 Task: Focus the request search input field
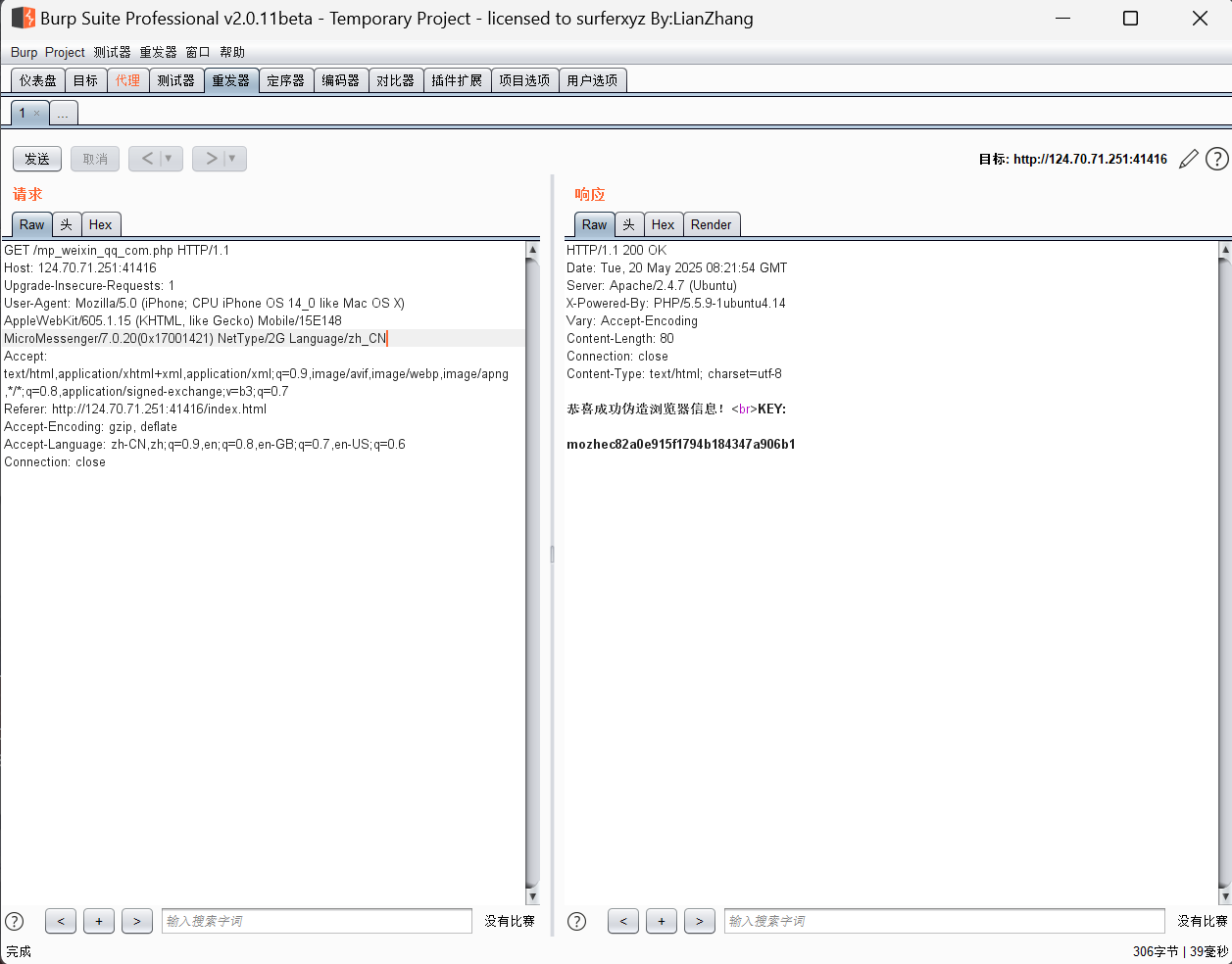click(317, 921)
